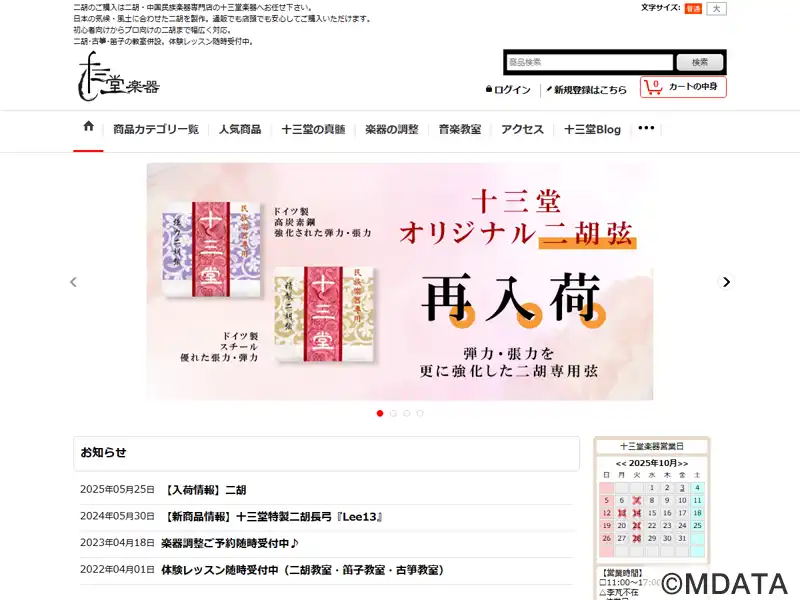Open news 【入荷情報】二胡
Viewport: 800px width, 600px height.
205,490
